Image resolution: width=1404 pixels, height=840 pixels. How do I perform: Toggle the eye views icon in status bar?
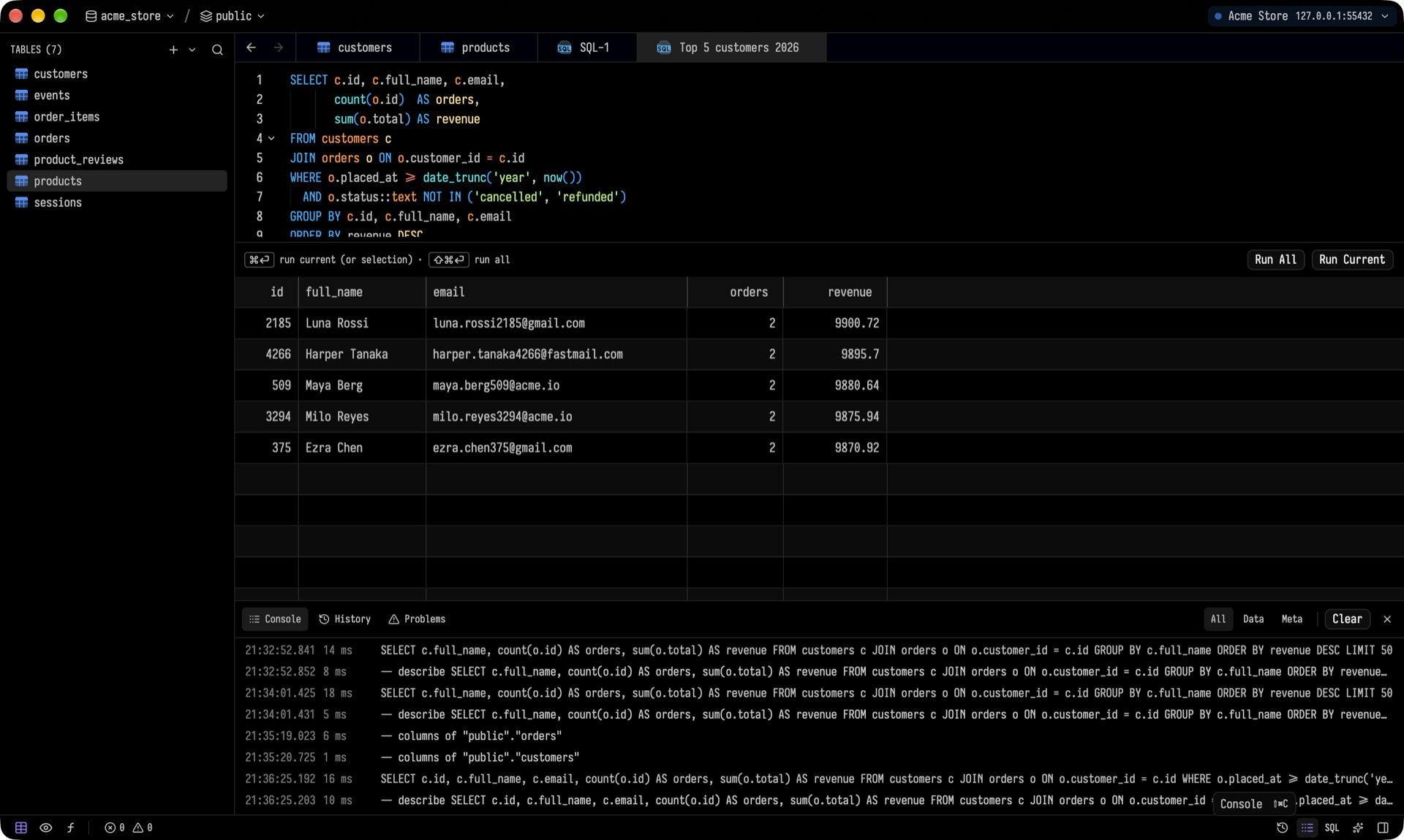pyautogui.click(x=45, y=828)
